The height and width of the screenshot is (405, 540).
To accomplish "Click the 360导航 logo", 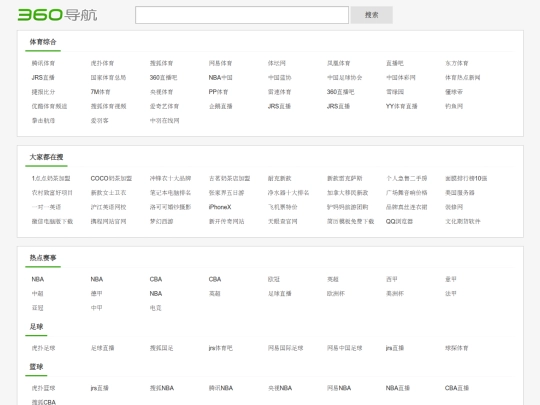I will click(x=57, y=15).
